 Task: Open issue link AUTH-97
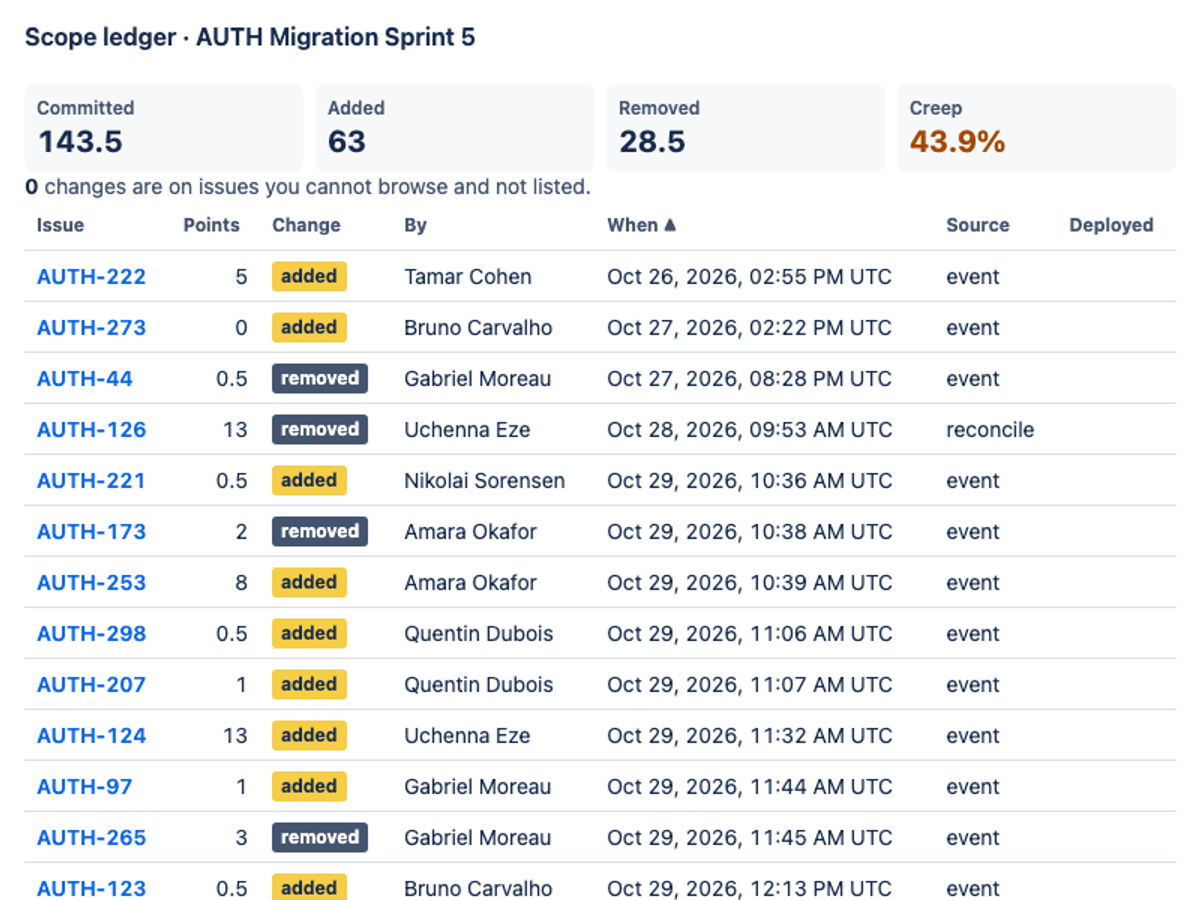pos(84,787)
